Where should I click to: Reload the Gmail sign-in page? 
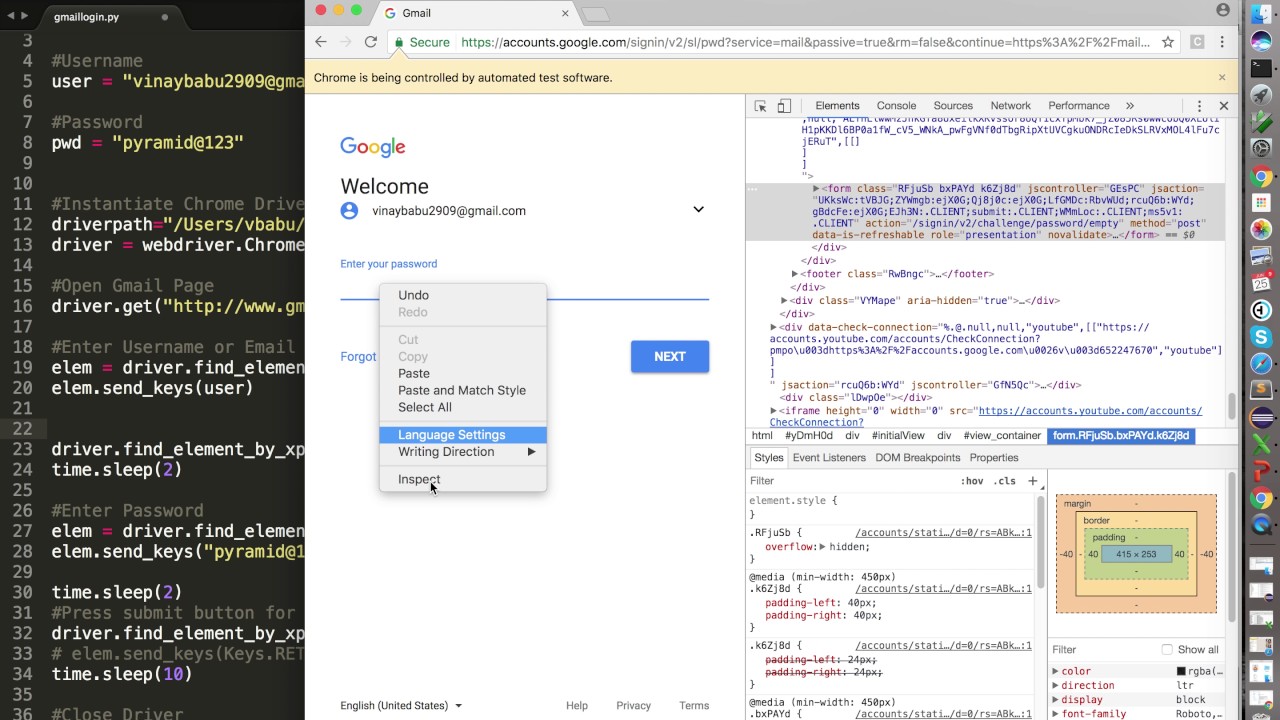[x=371, y=42]
